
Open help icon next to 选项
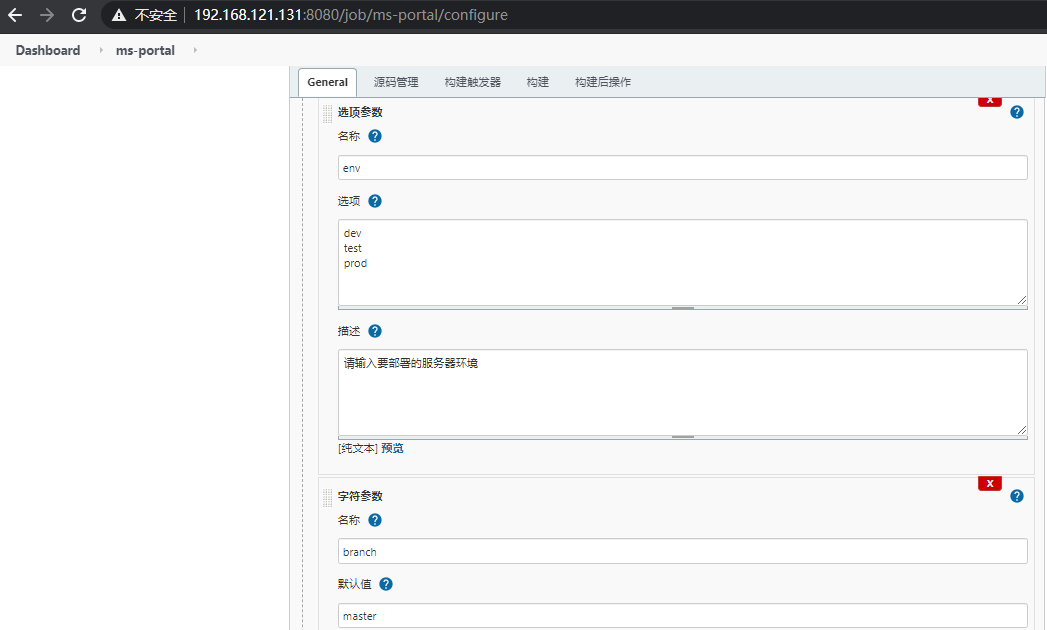[375, 201]
